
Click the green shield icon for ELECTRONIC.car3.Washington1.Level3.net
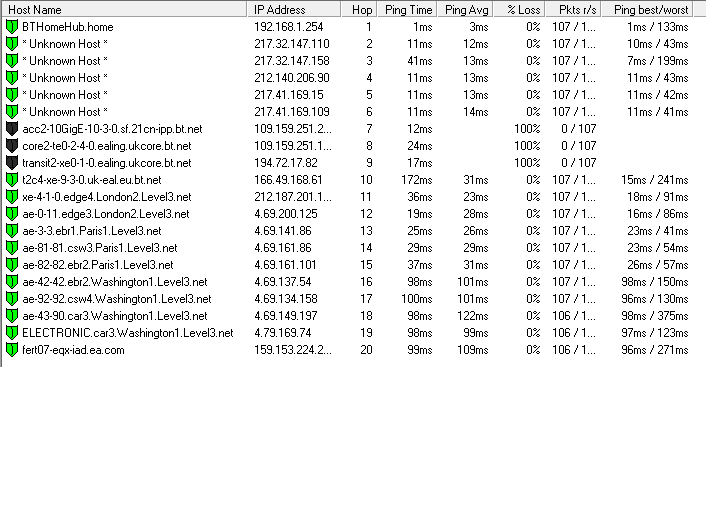(x=12, y=333)
